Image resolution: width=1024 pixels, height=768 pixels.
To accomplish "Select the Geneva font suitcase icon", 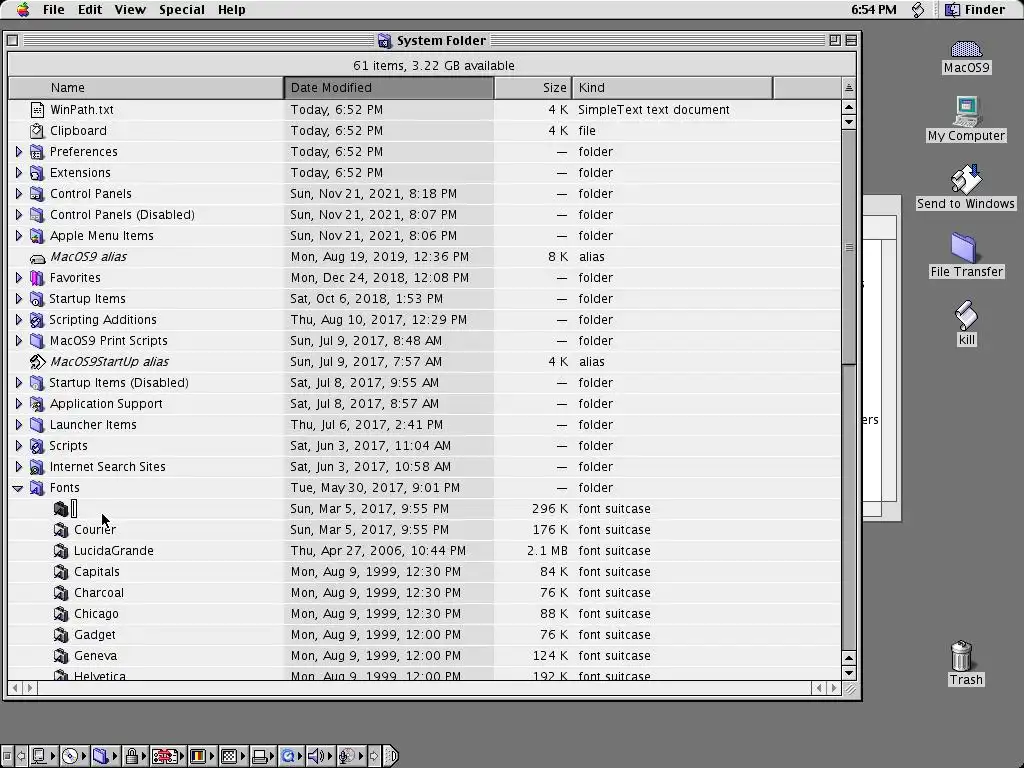I will 61,656.
